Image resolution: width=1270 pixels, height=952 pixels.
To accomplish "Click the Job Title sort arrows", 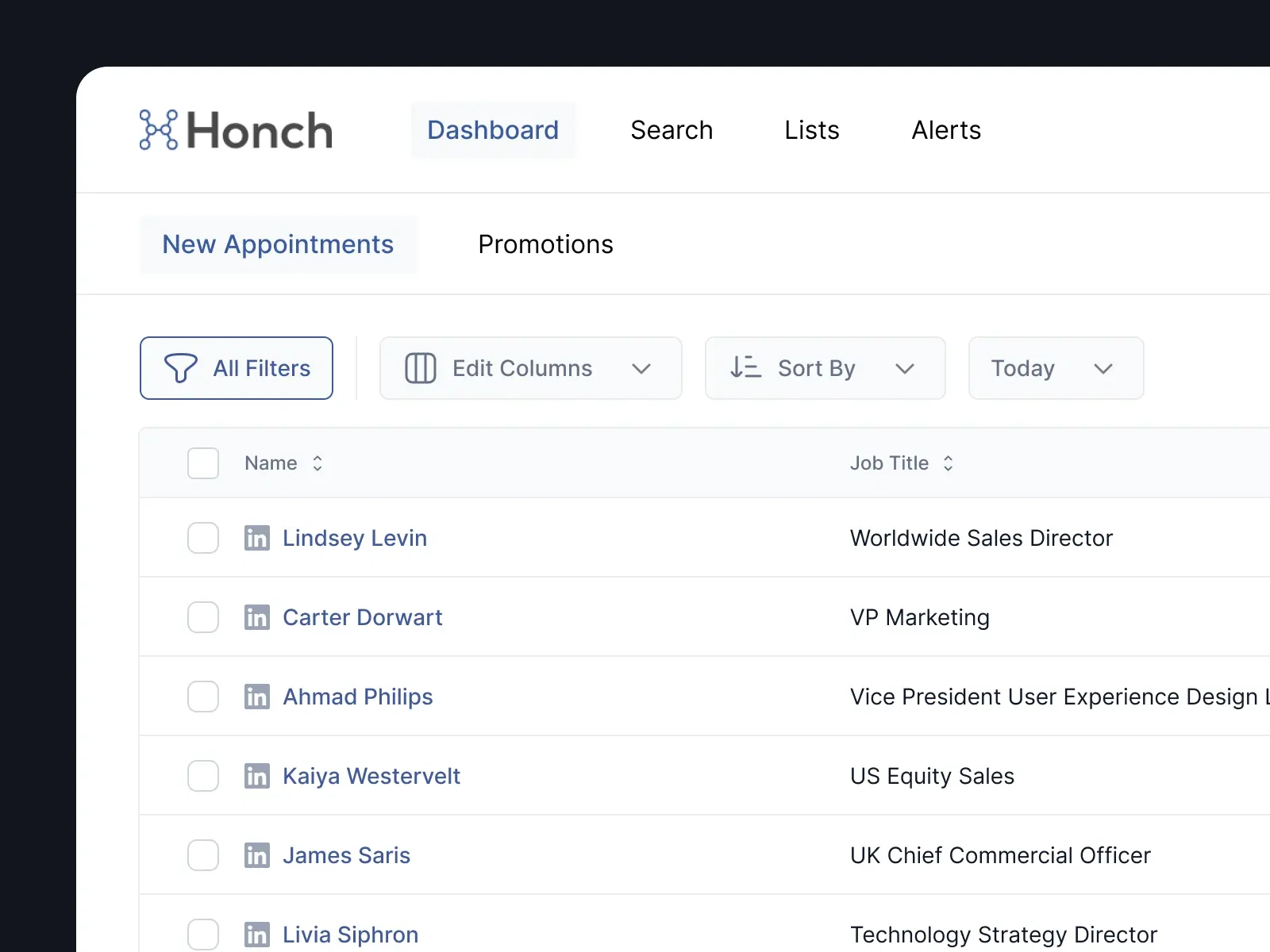I will pos(948,463).
